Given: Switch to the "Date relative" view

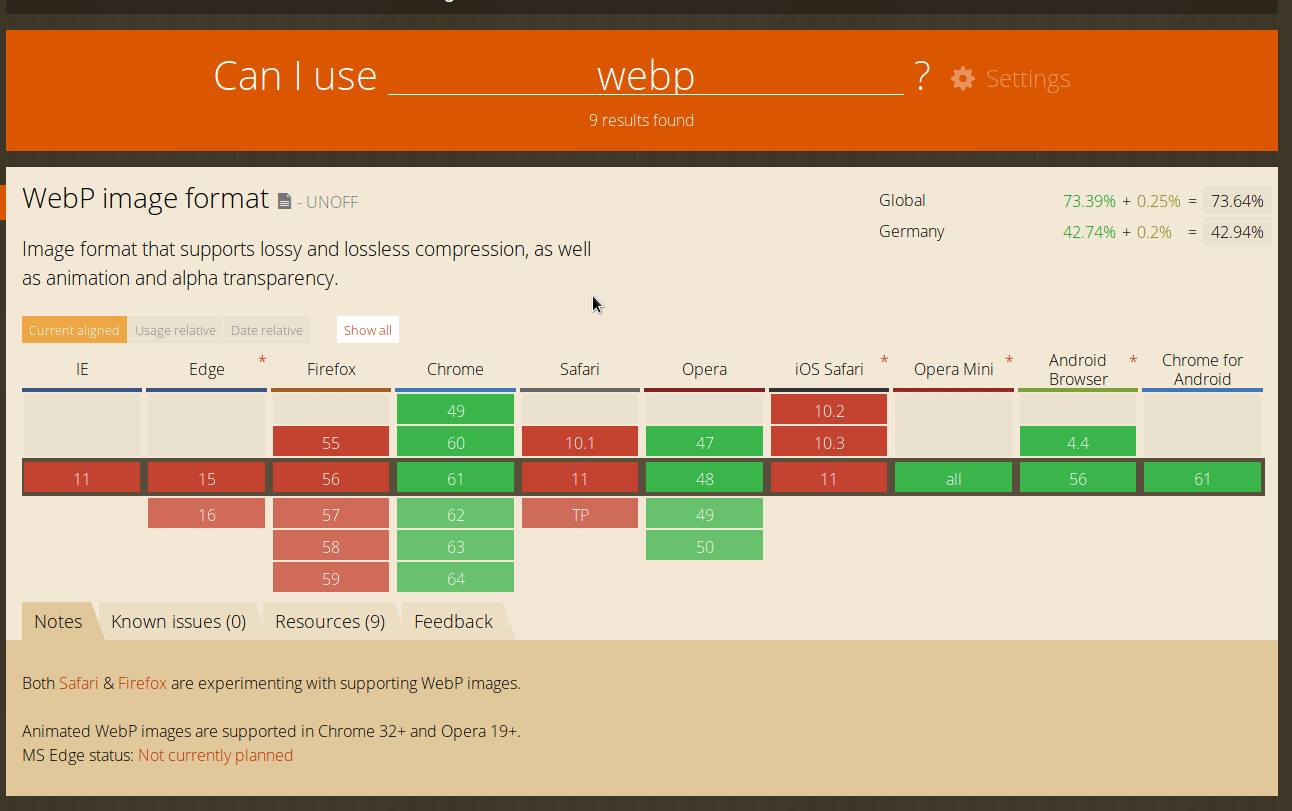Looking at the screenshot, I should (266, 329).
